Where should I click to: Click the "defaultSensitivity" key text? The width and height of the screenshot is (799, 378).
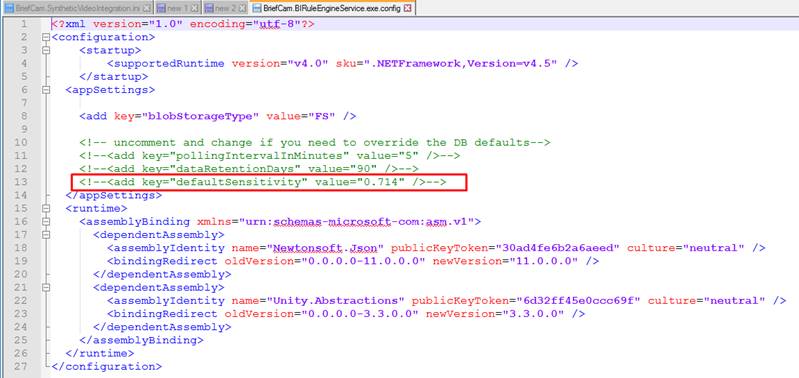point(238,182)
